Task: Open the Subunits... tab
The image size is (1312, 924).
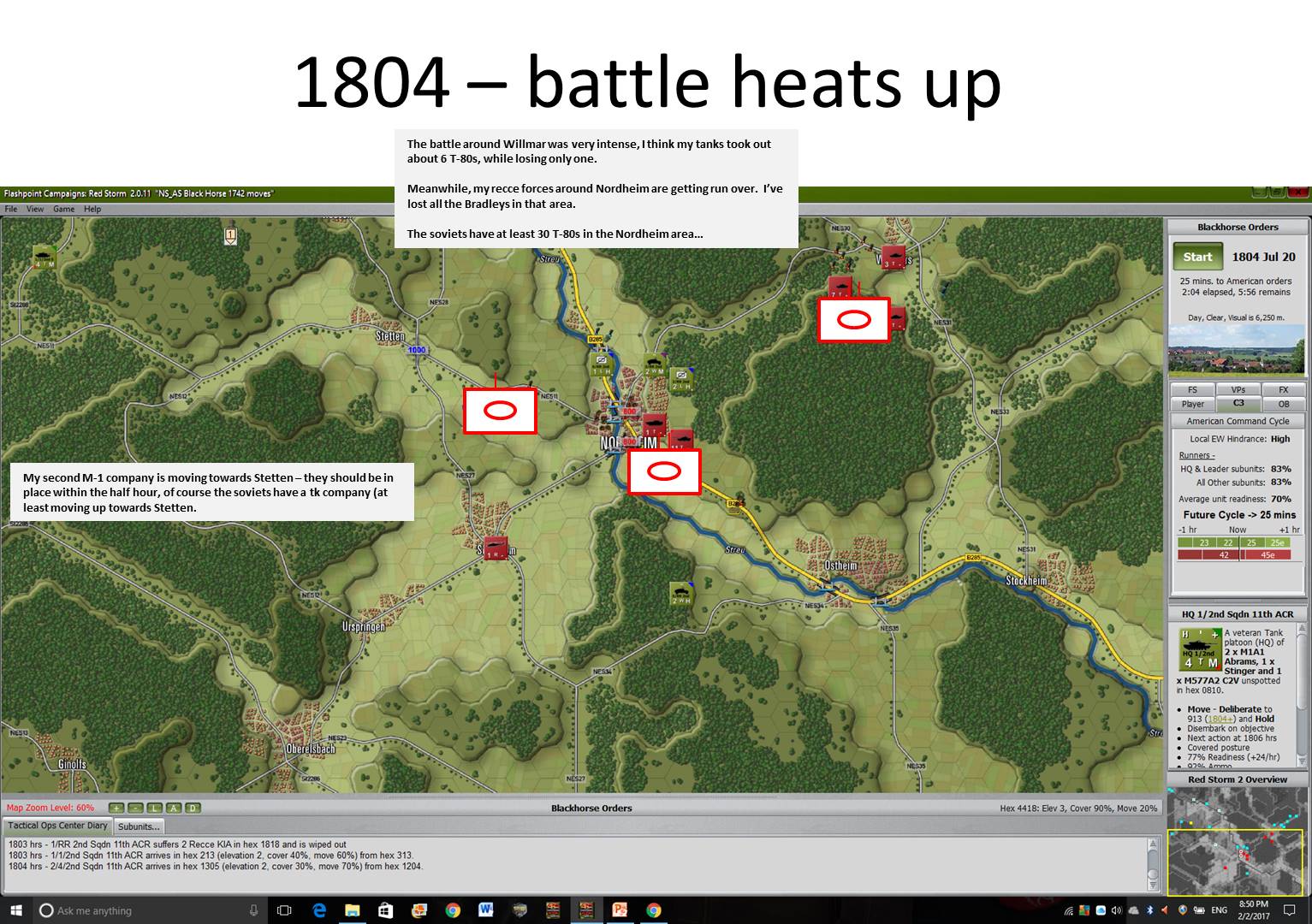Action: point(139,826)
